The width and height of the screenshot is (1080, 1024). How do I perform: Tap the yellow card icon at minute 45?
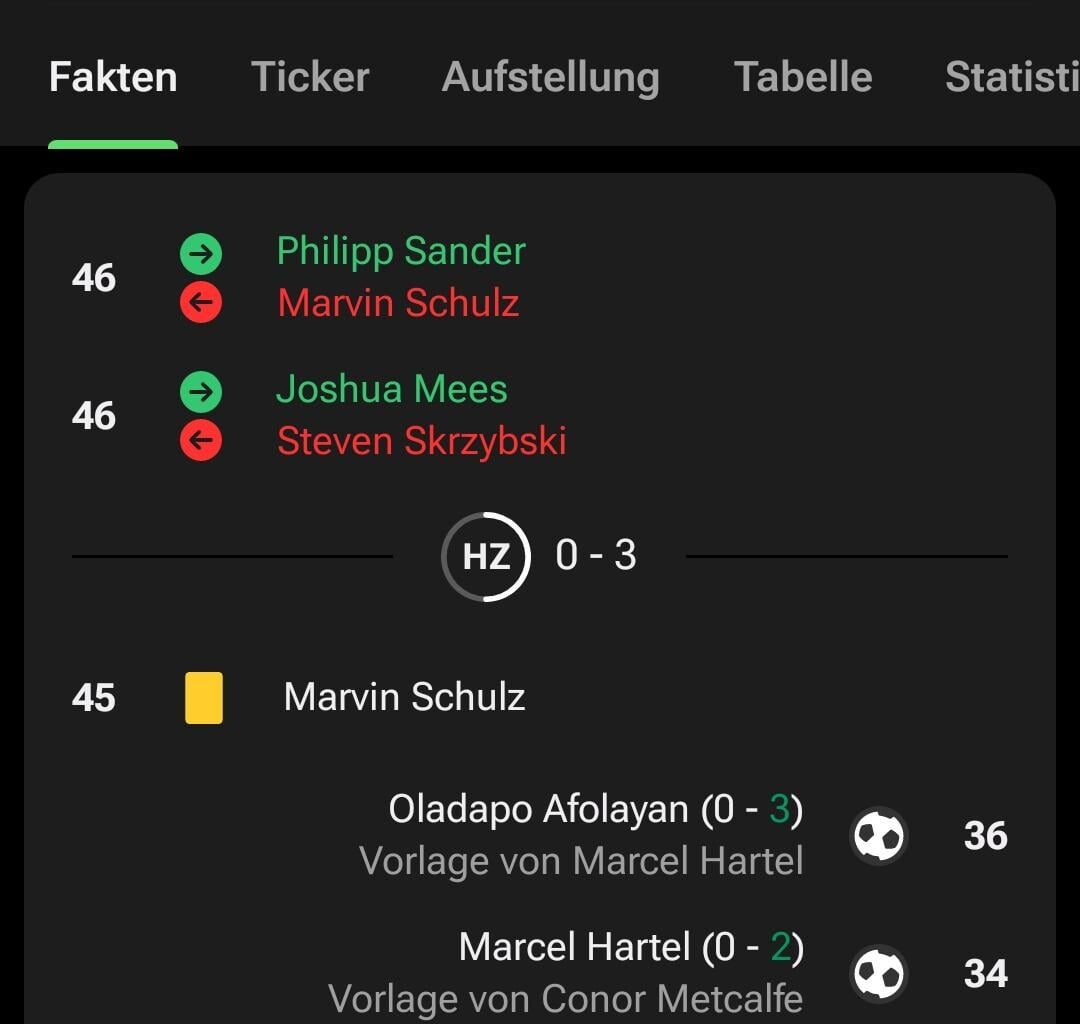[x=204, y=697]
